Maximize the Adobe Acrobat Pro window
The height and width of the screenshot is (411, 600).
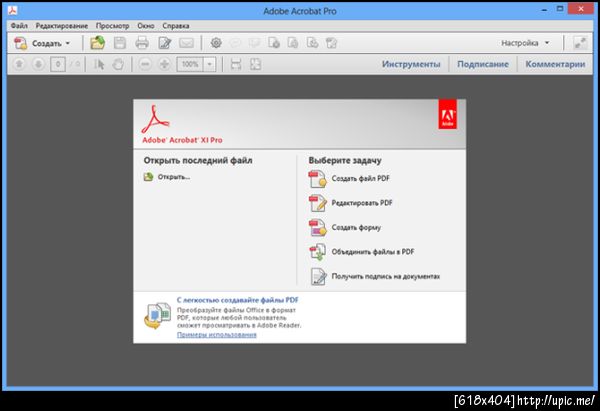(x=560, y=9)
